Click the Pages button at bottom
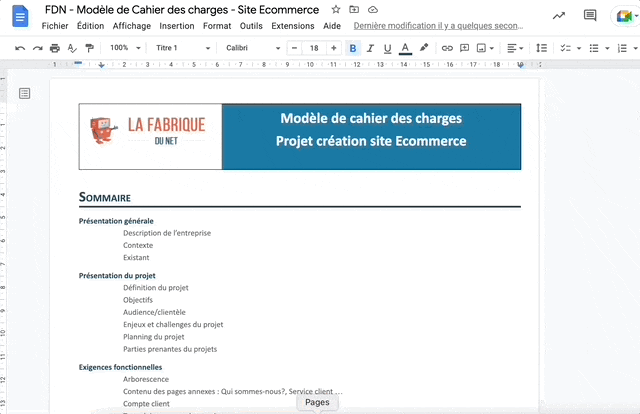640x414 pixels. coord(317,402)
